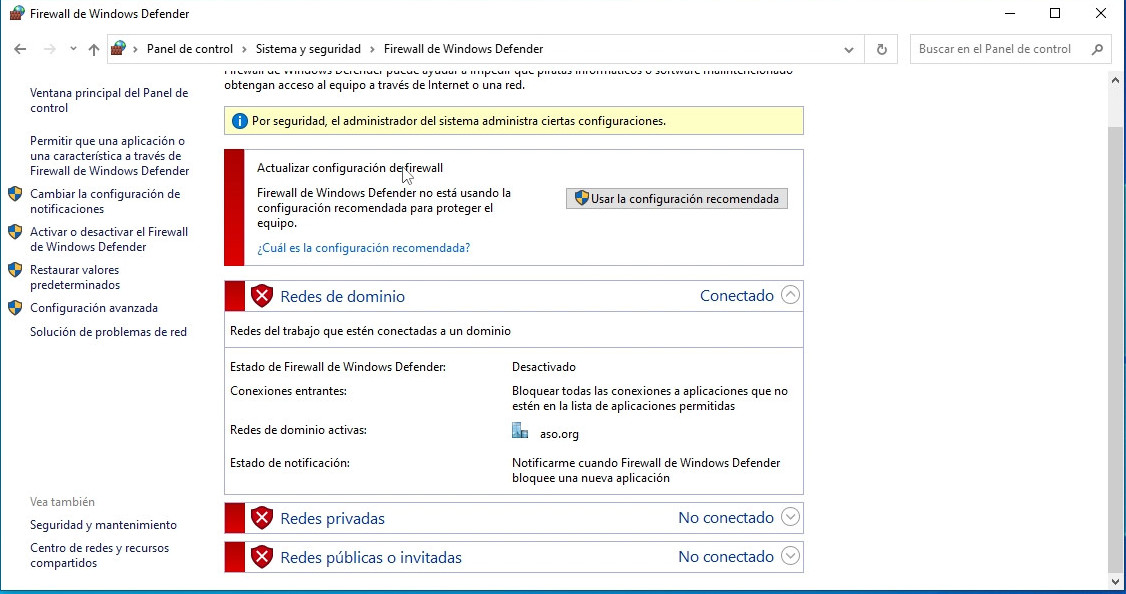Click red shield icon beside Redes privadas

pos(262,518)
